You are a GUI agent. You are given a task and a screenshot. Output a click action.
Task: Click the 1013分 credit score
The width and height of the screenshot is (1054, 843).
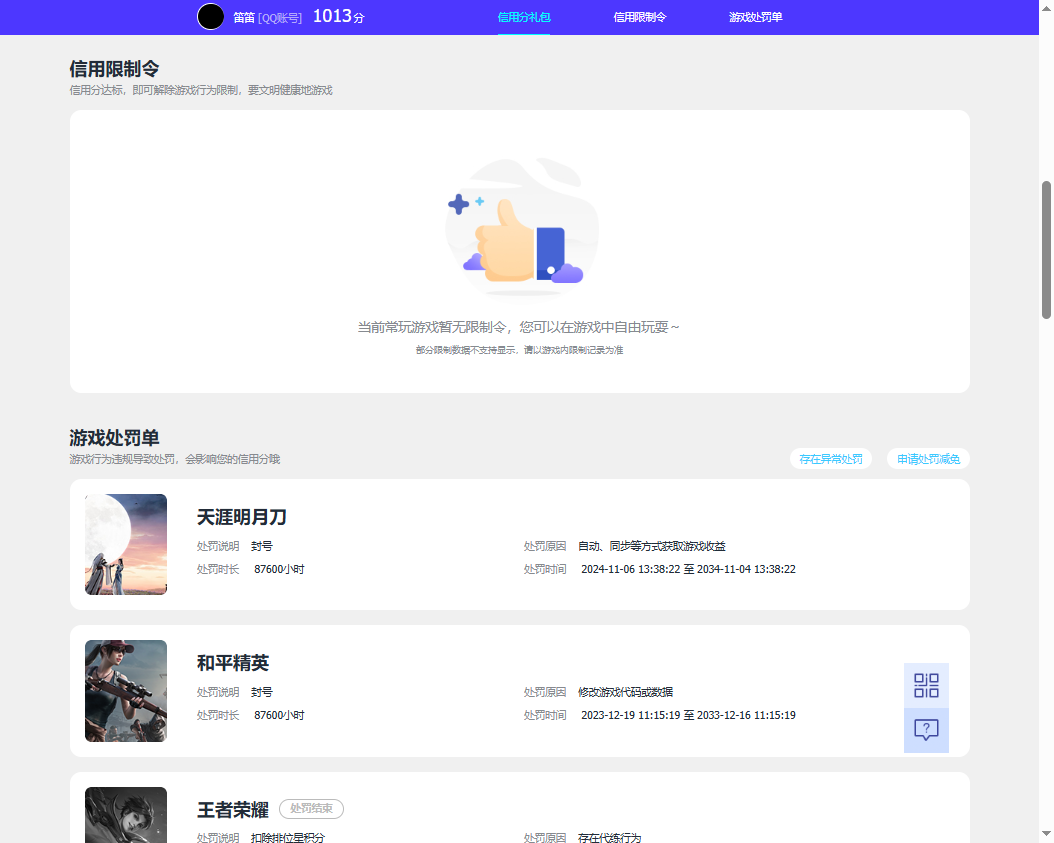tap(339, 17)
